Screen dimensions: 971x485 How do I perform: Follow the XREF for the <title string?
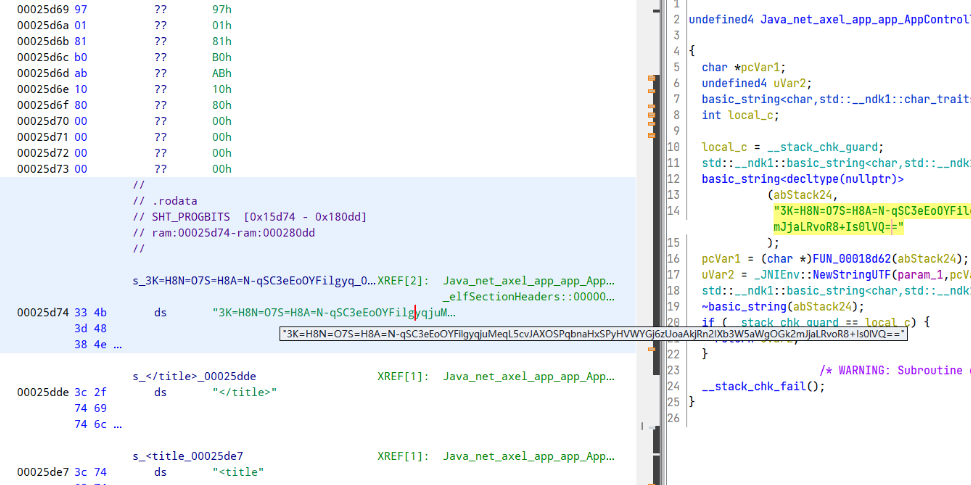(x=528, y=456)
